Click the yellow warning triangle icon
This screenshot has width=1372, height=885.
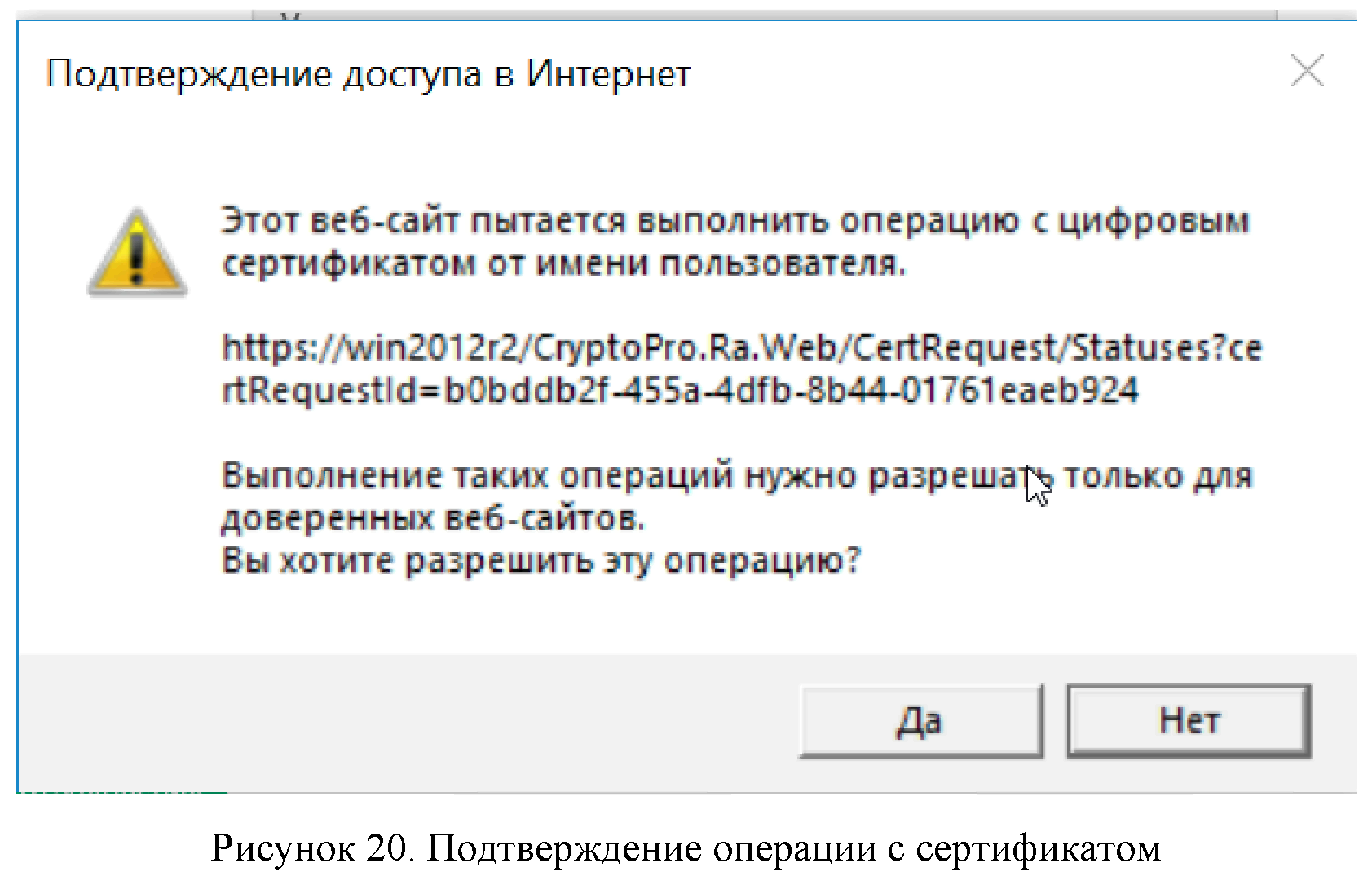pos(137,253)
